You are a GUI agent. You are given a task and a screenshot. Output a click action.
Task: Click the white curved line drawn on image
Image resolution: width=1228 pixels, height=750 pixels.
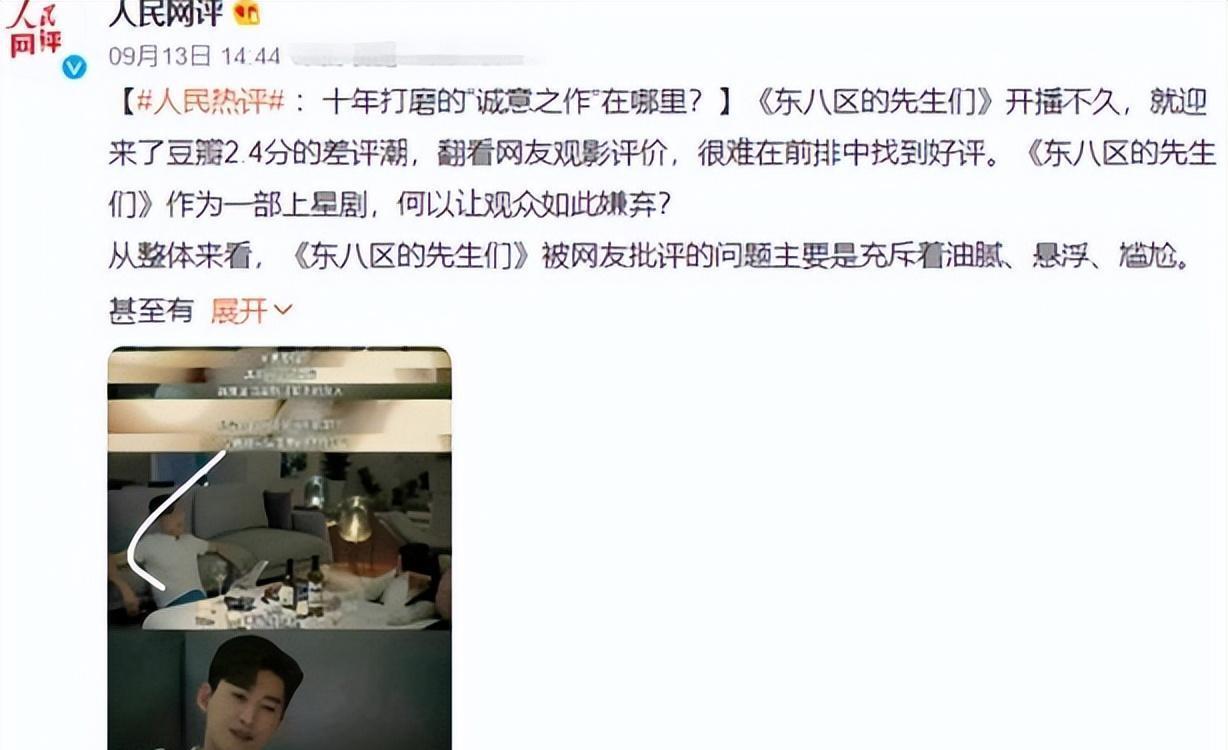coord(172,520)
